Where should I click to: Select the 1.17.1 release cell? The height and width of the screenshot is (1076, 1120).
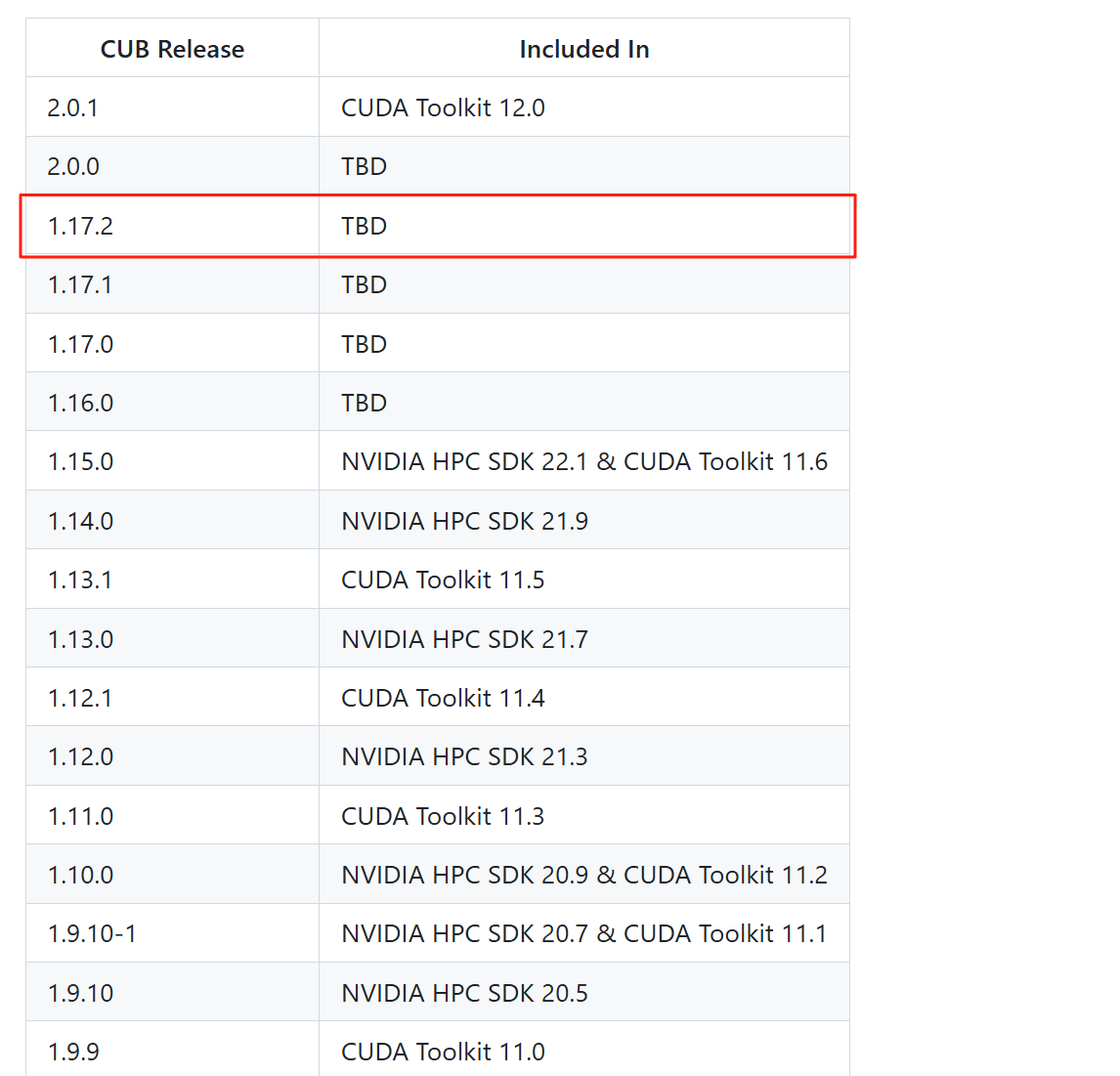click(172, 283)
